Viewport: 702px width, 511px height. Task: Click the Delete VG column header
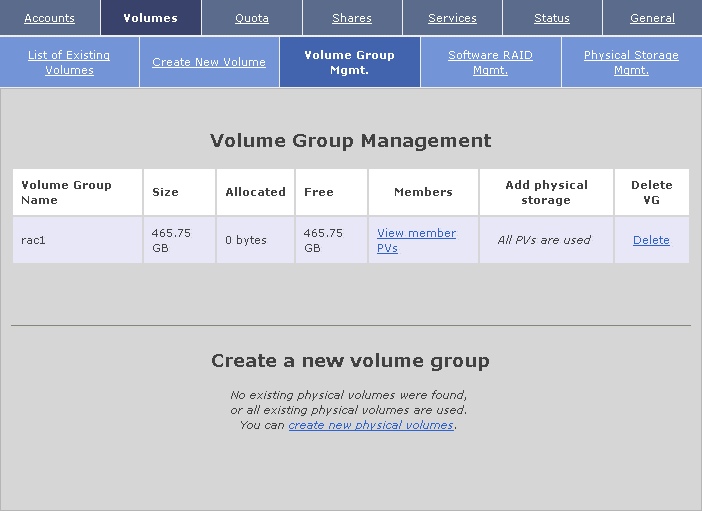coord(651,192)
